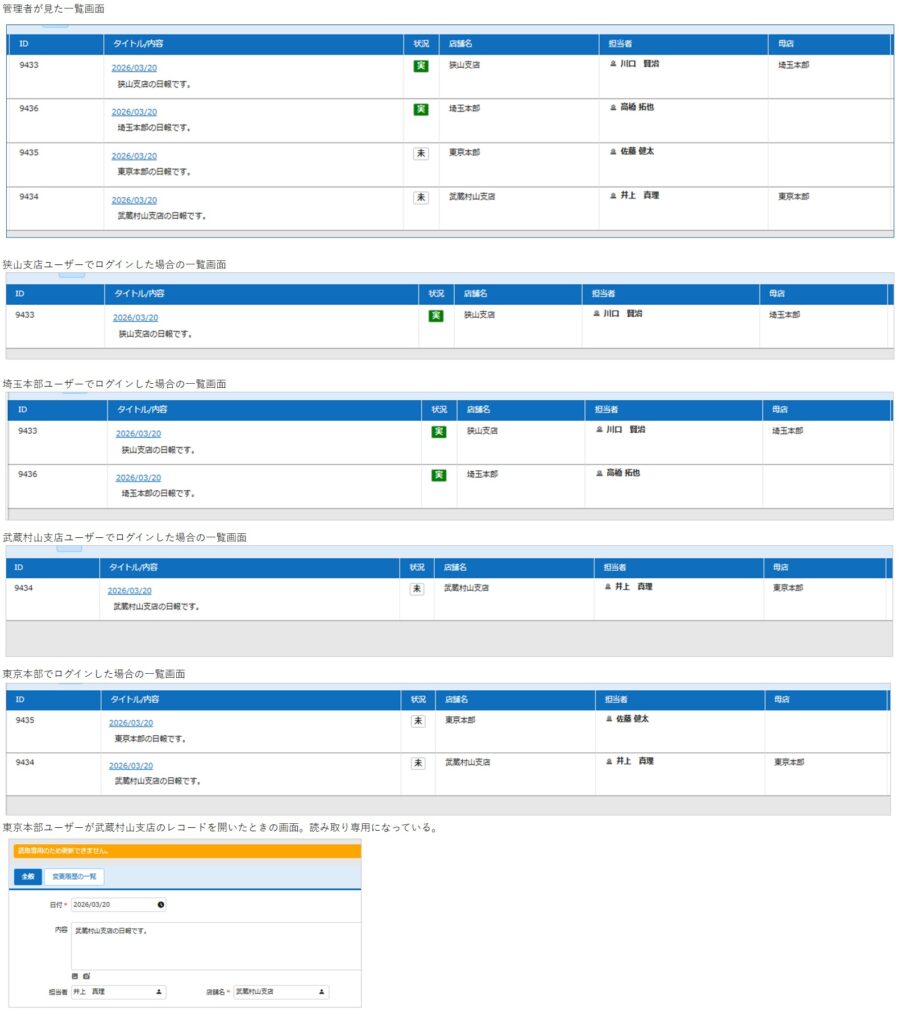This screenshot has width=901, height=1024.
Task: Open the 担当者 selector showing 井上 真理
Action: pos(118,992)
